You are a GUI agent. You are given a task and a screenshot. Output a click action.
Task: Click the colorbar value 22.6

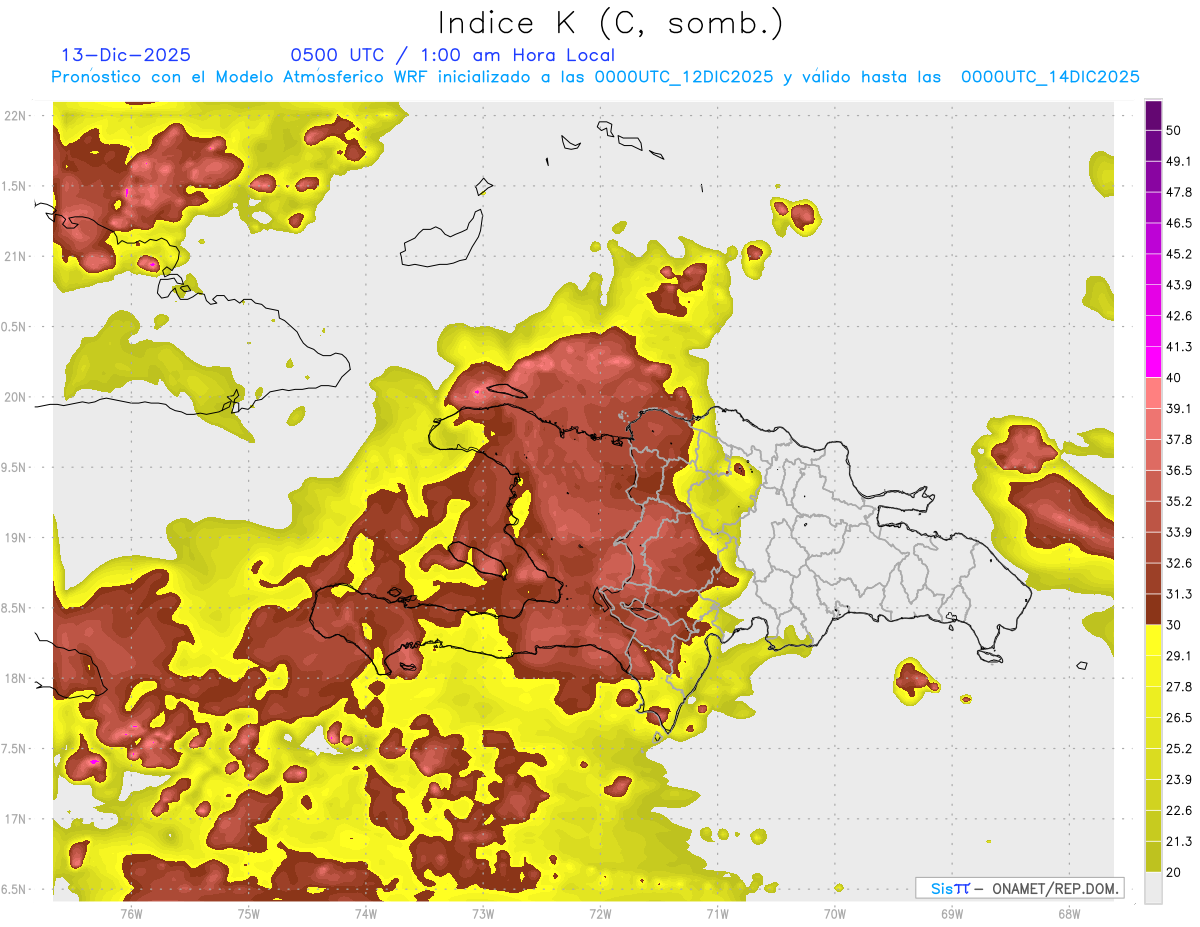coord(1179,810)
